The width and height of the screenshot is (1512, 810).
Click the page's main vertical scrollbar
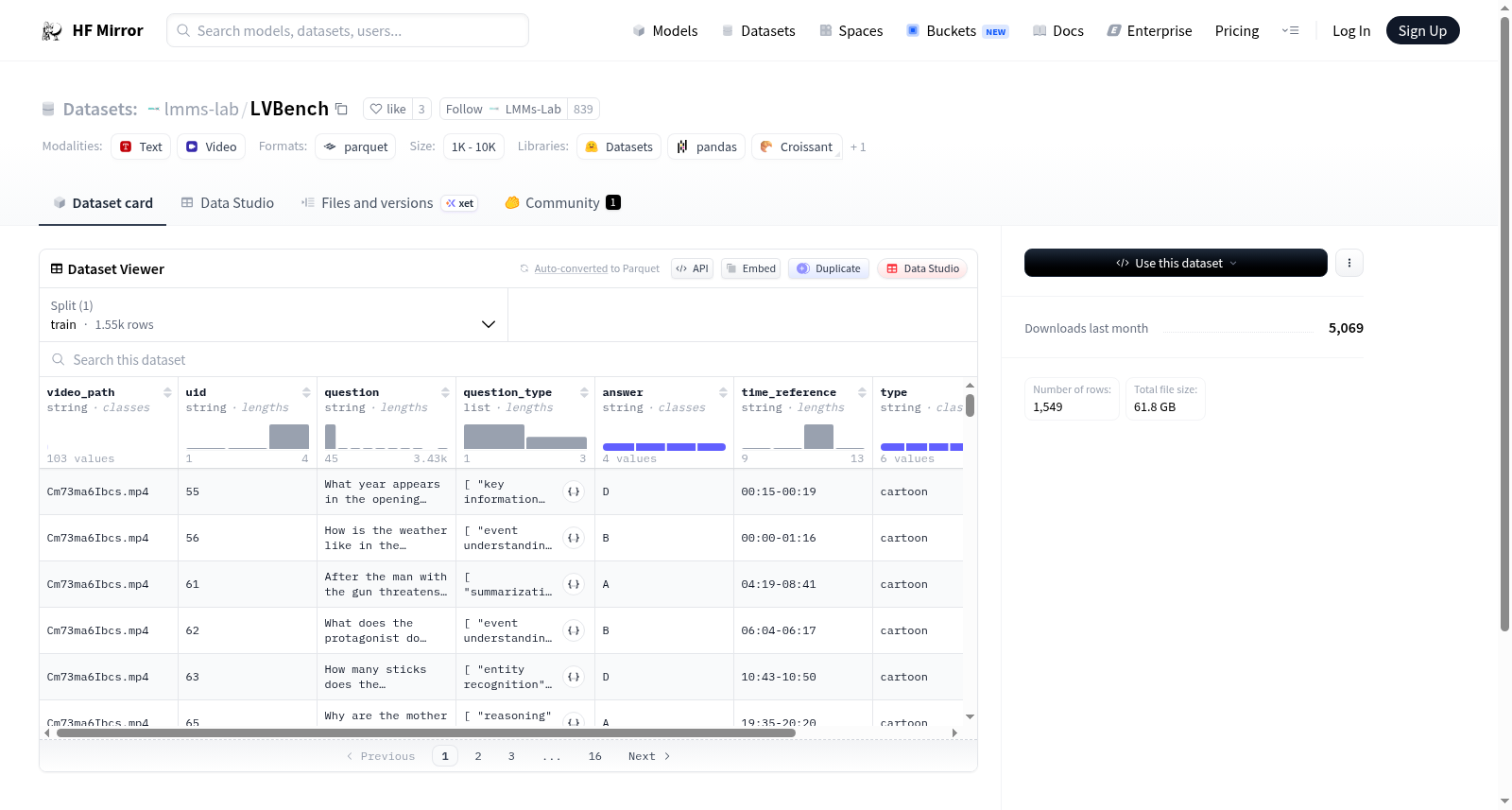1505,323
